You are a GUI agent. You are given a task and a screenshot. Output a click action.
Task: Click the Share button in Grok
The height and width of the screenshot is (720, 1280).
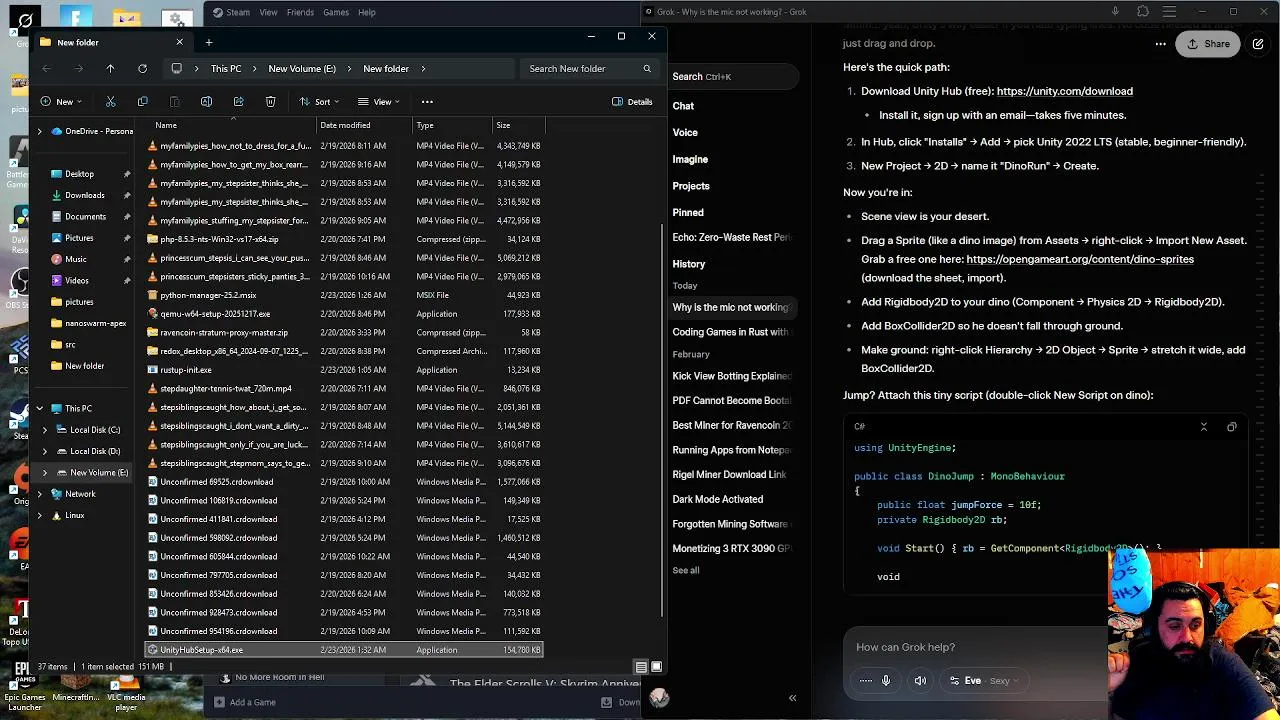[x=1208, y=44]
